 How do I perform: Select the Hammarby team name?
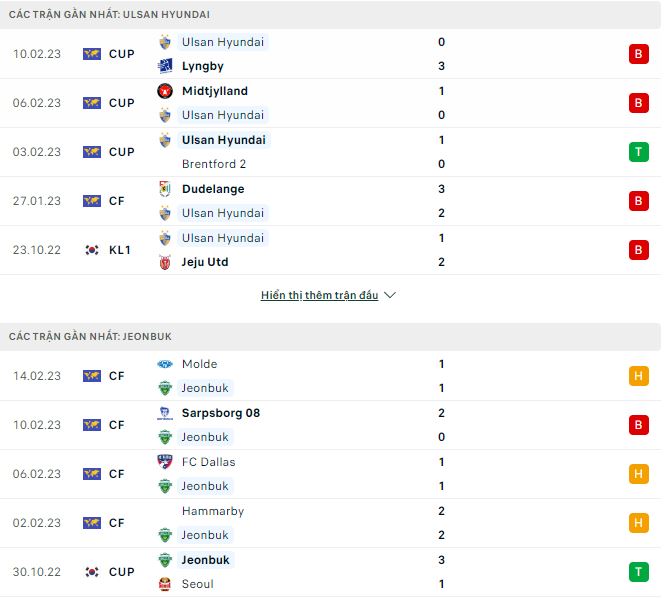pos(213,511)
